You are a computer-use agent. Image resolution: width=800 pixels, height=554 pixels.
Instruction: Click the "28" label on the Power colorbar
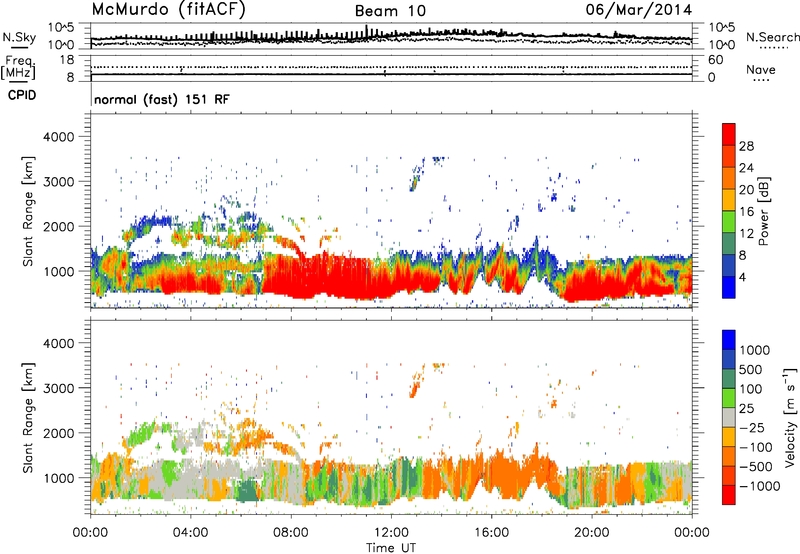coord(746,146)
